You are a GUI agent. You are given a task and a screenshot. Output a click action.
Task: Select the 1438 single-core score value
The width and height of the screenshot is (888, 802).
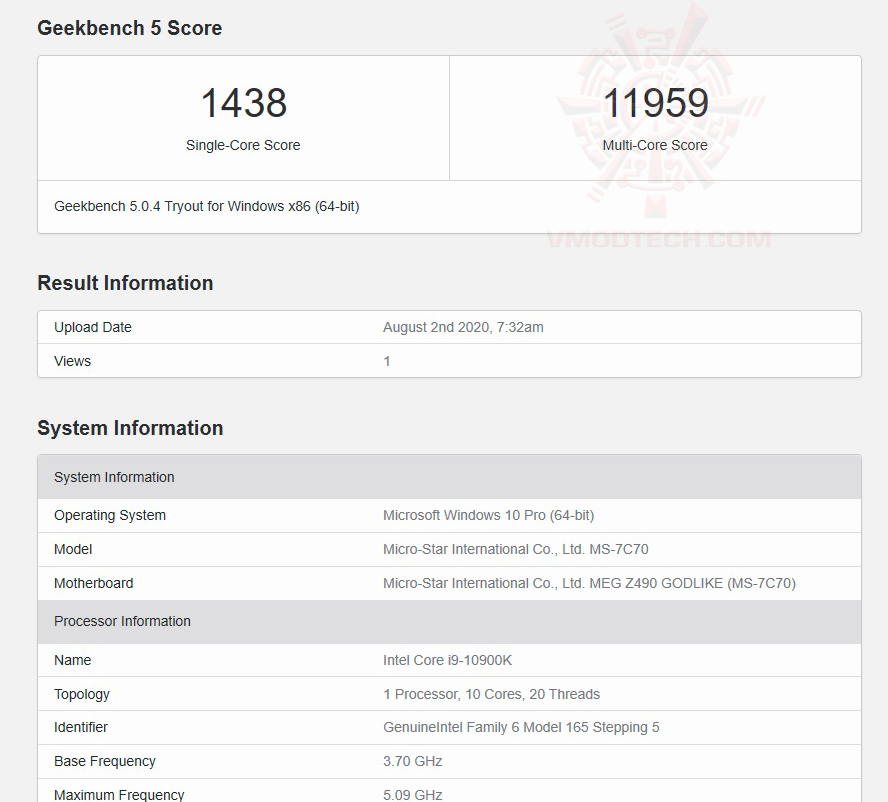244,103
